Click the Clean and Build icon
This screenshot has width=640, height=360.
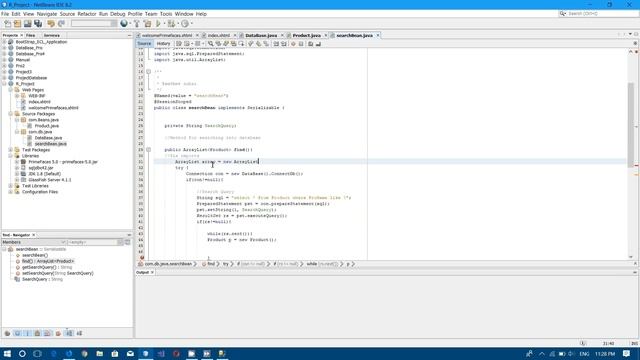147,24
